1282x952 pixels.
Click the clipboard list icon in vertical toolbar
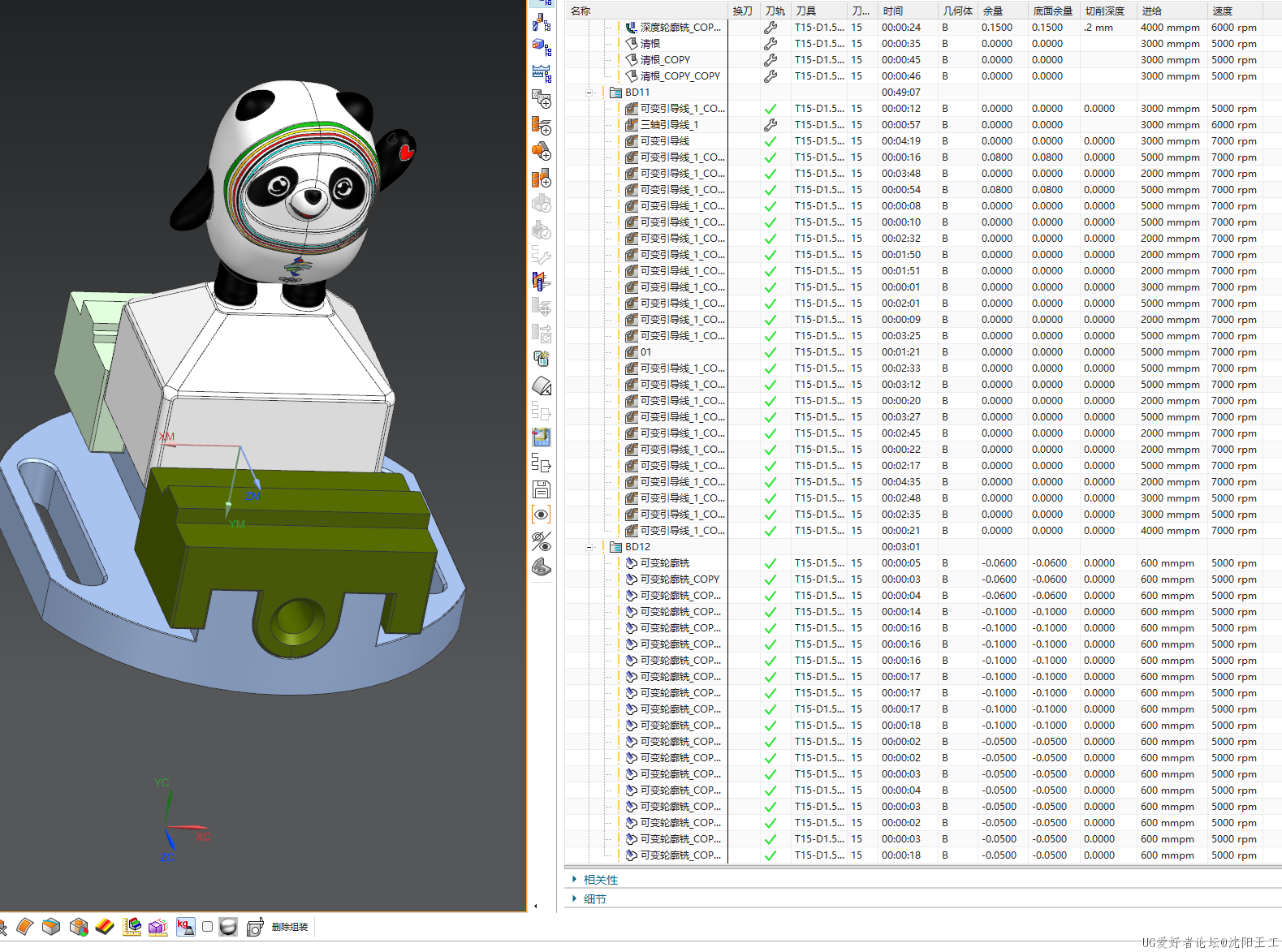pyautogui.click(x=542, y=359)
